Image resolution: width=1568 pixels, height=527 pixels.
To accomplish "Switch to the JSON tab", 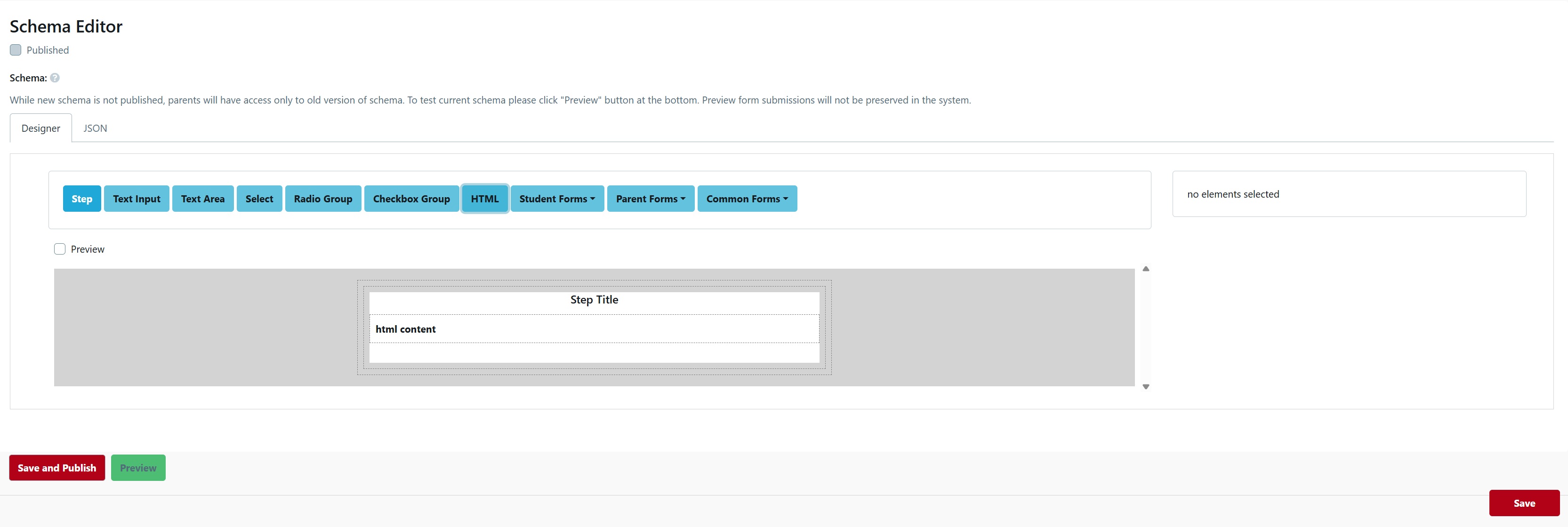I will (95, 128).
